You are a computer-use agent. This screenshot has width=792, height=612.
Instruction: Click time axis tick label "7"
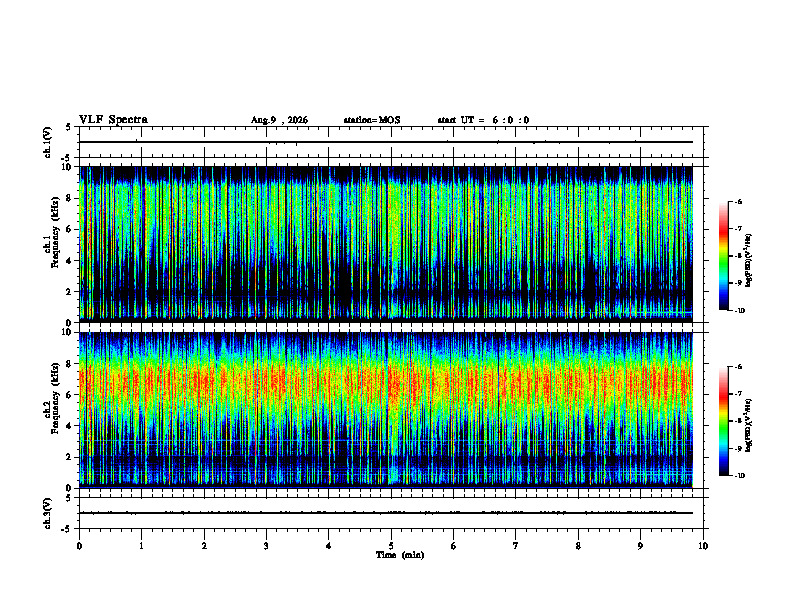(516, 546)
